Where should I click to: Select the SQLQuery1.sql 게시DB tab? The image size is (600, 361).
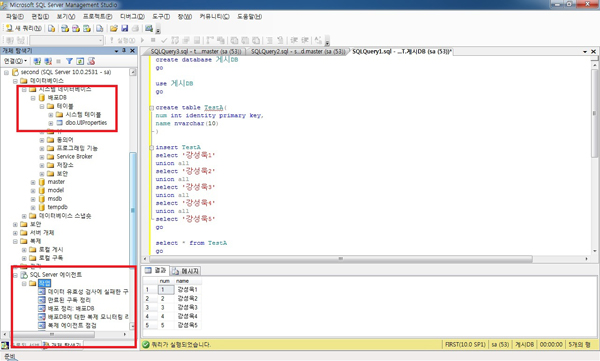(x=402, y=51)
